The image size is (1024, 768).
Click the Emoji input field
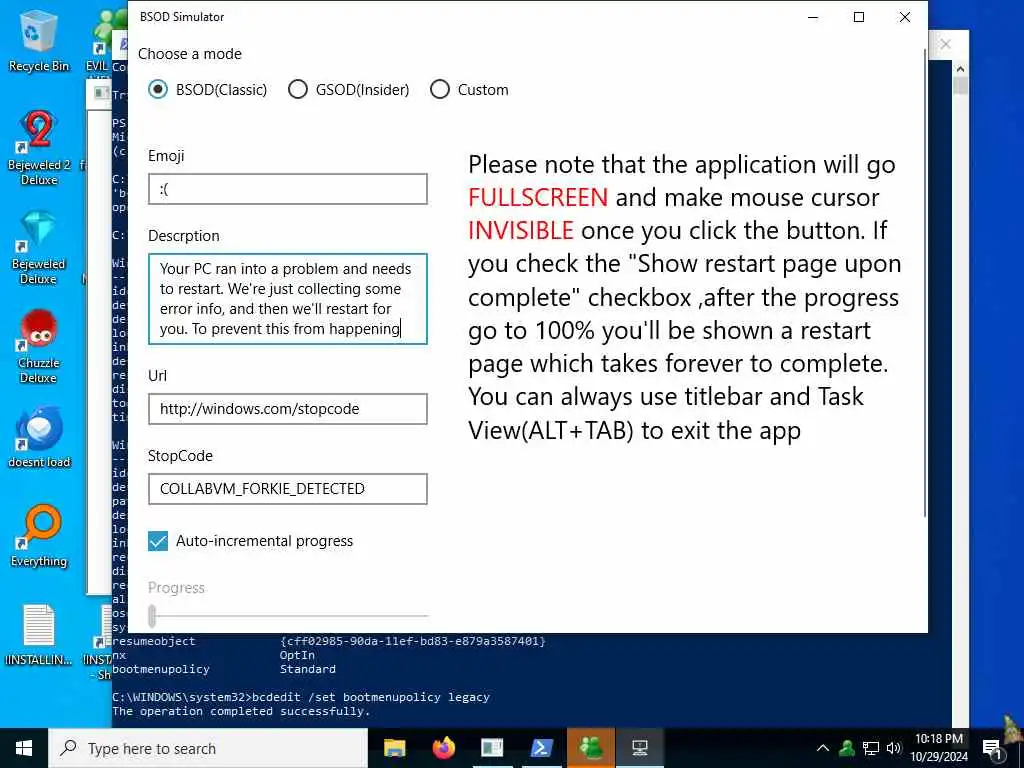(288, 189)
